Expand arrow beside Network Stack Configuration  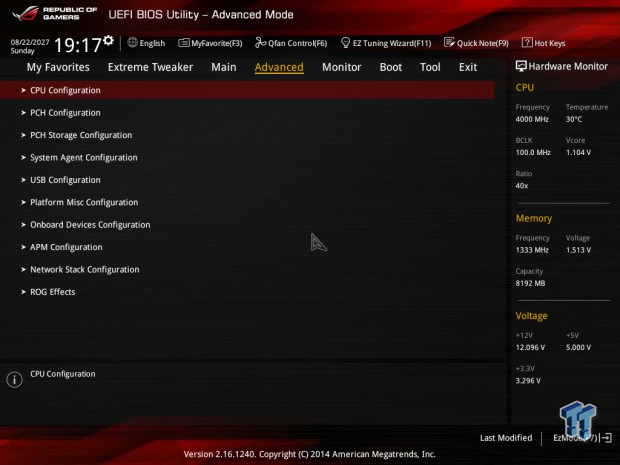coord(23,269)
